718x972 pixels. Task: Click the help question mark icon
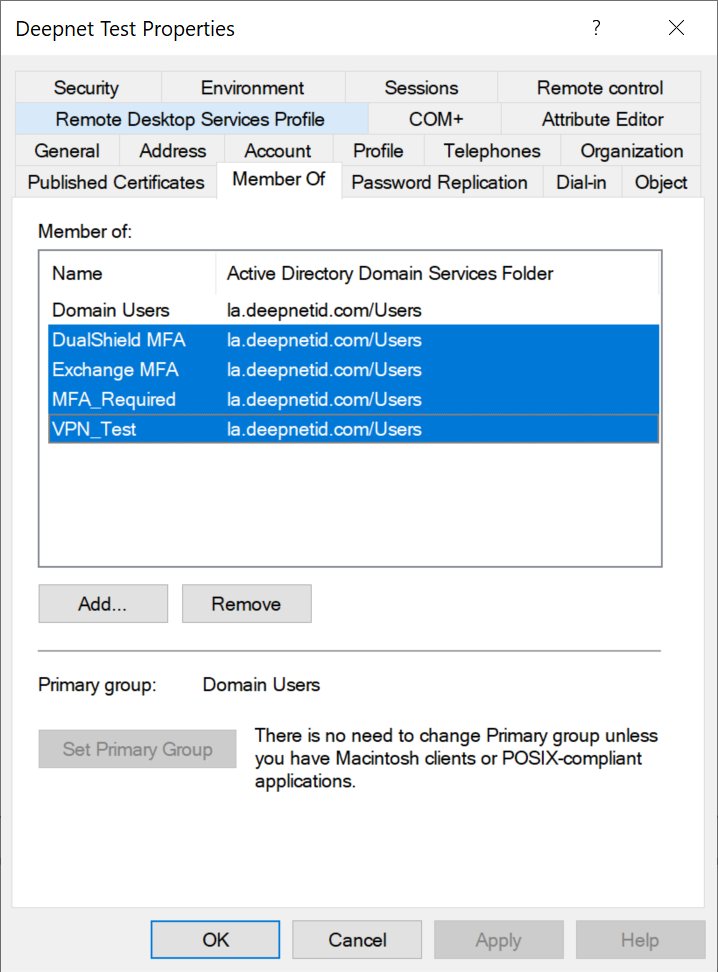[x=596, y=28]
